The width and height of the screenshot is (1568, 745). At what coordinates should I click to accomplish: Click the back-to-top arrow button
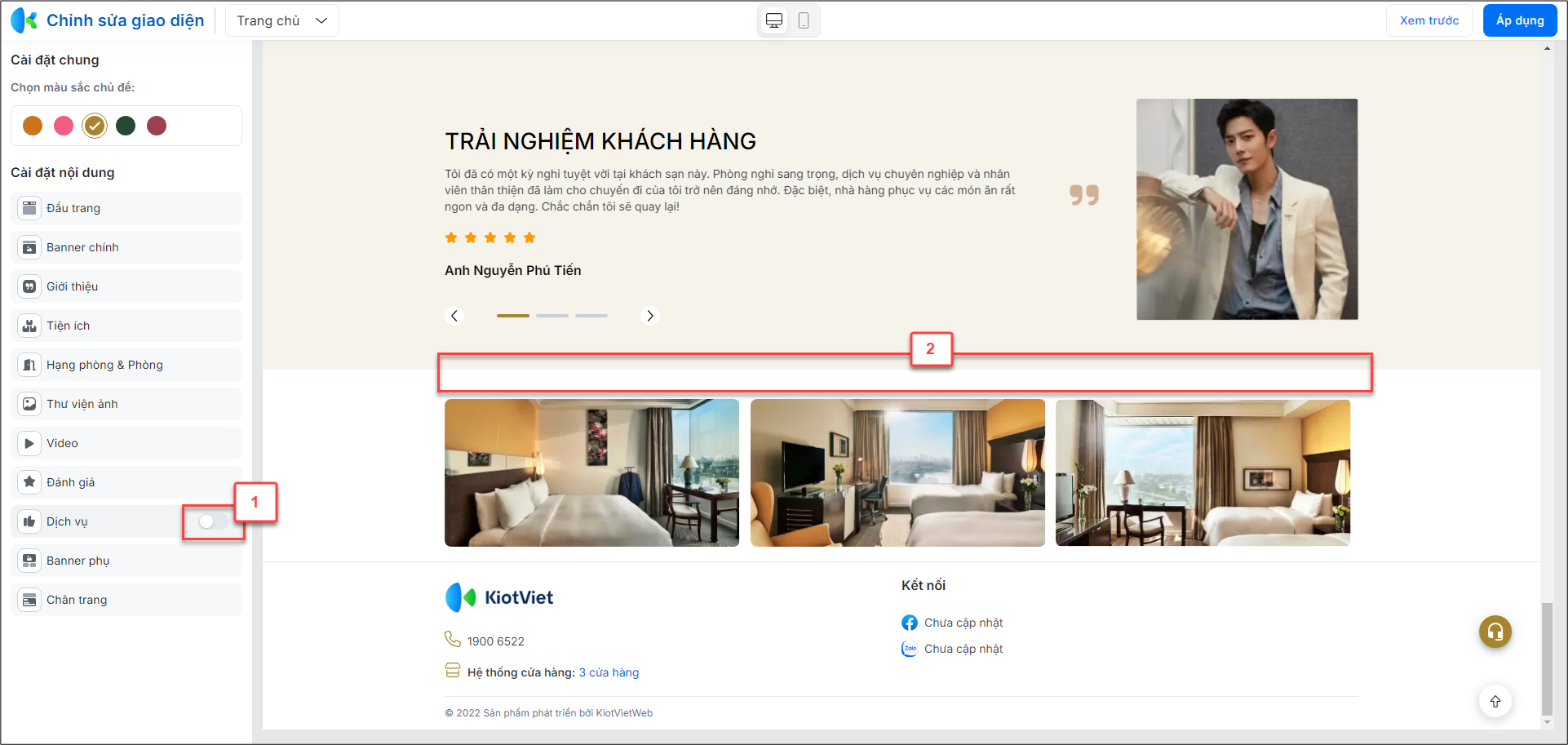pyautogui.click(x=1495, y=701)
